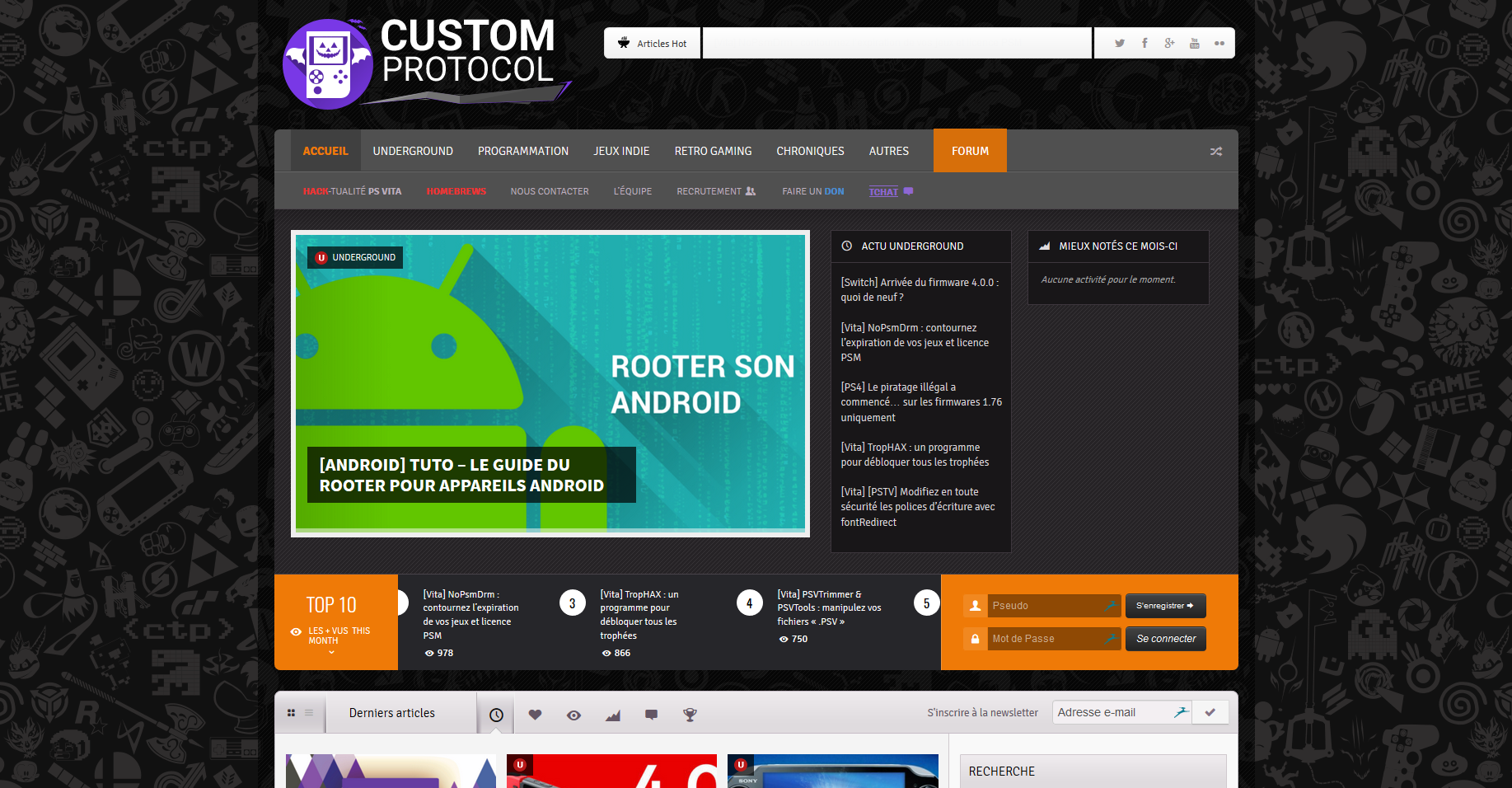This screenshot has height=788, width=1512.
Task: Open the Autres menu
Action: point(888,151)
